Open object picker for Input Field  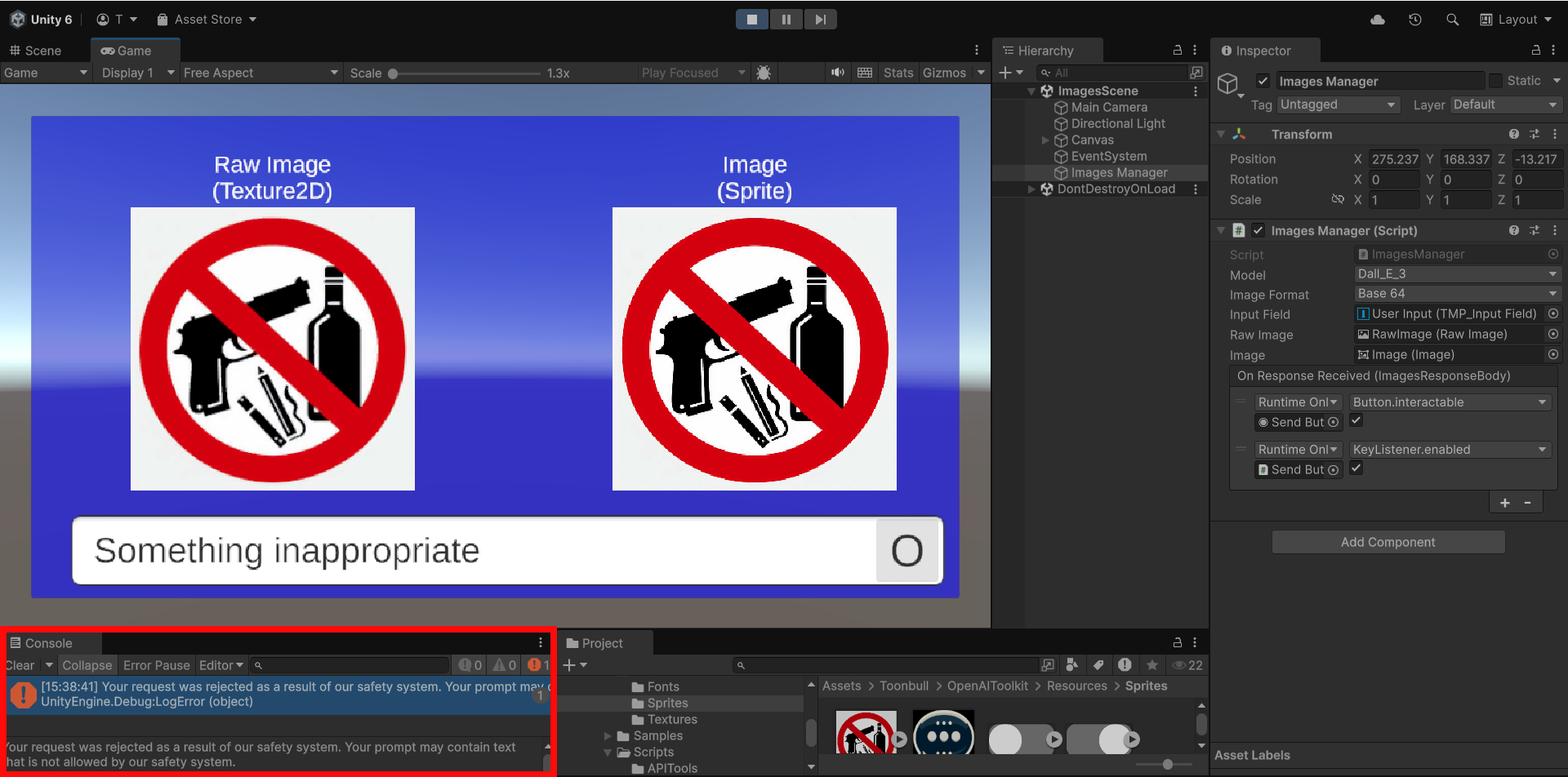pos(1553,314)
